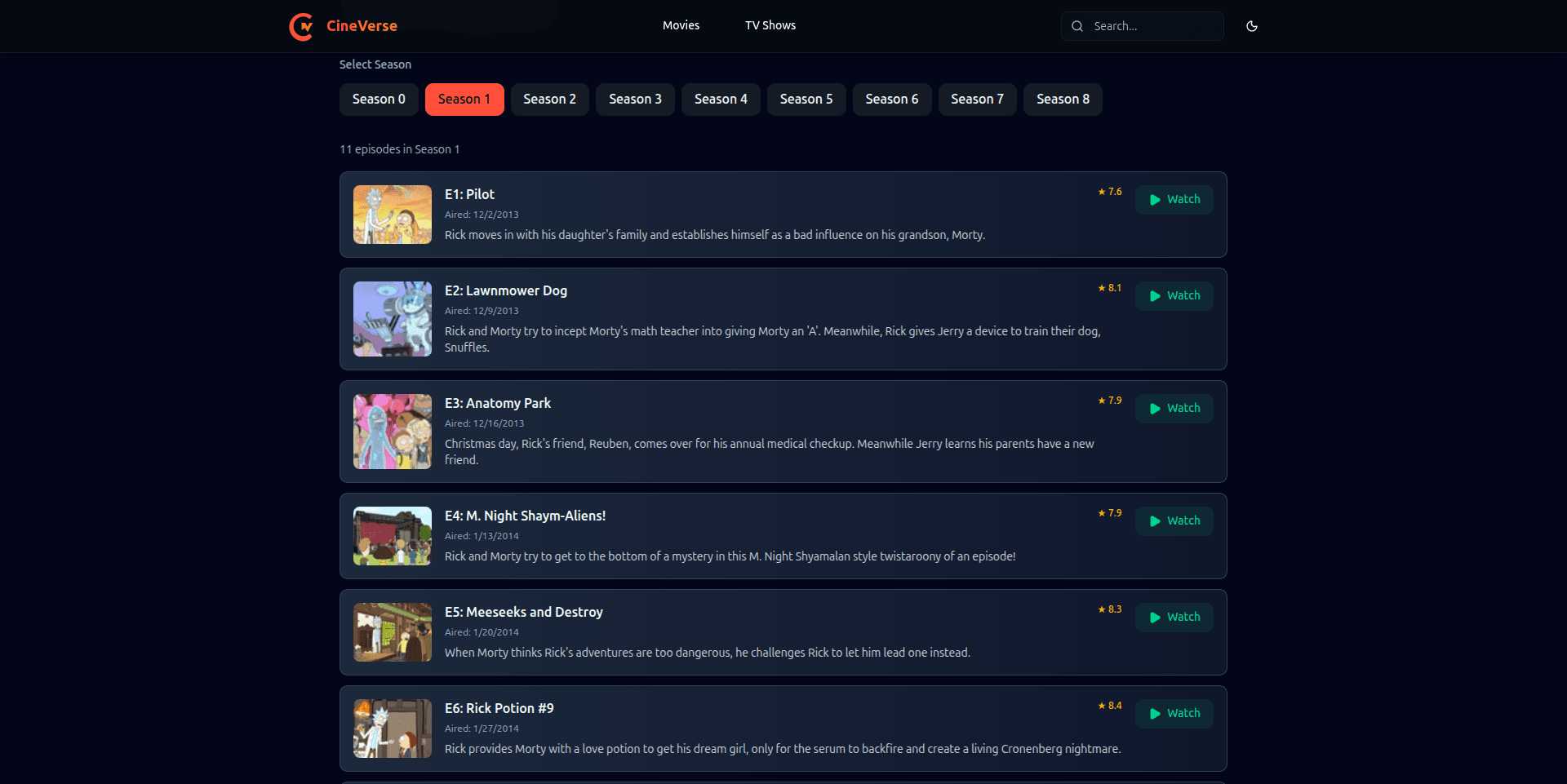Click the play icon for Rick Potion #9
1567x784 pixels.
tap(1154, 713)
